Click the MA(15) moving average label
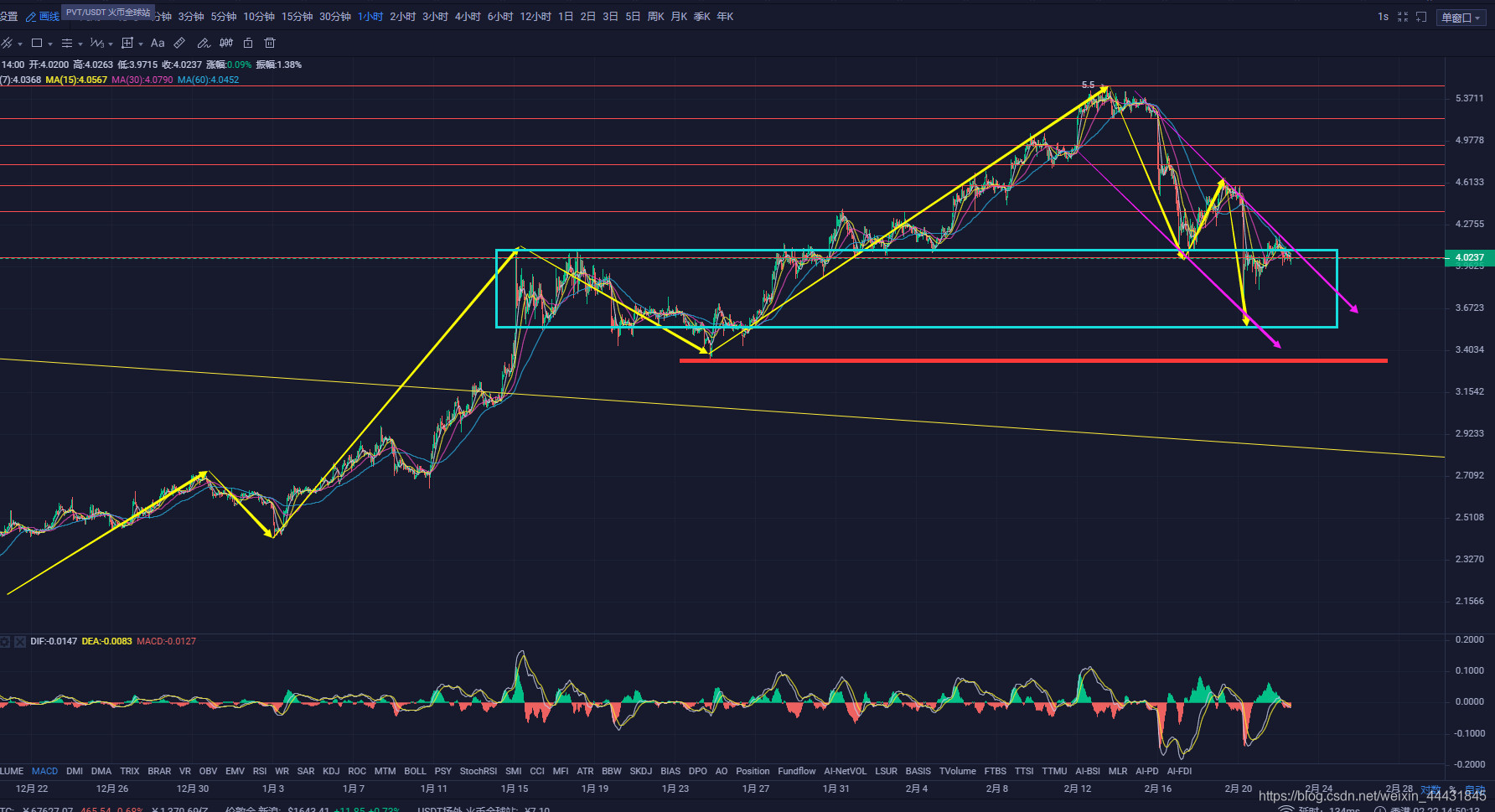The width and height of the screenshot is (1495, 812). tap(76, 80)
